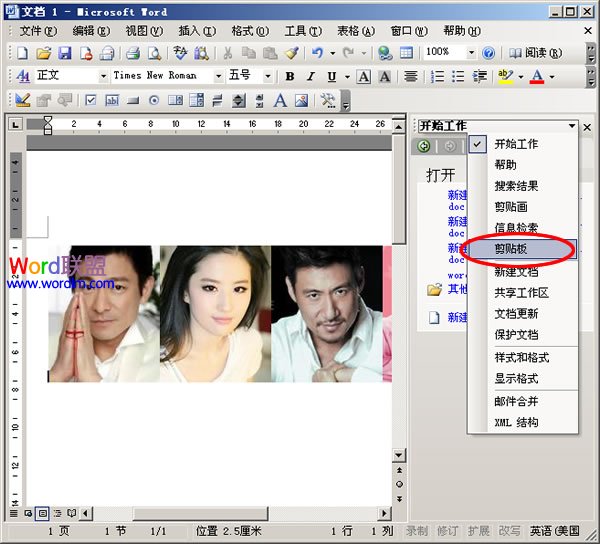Screen dimensions: 600x544
Task: Toggle bold formatting with B button
Action: [x=290, y=76]
